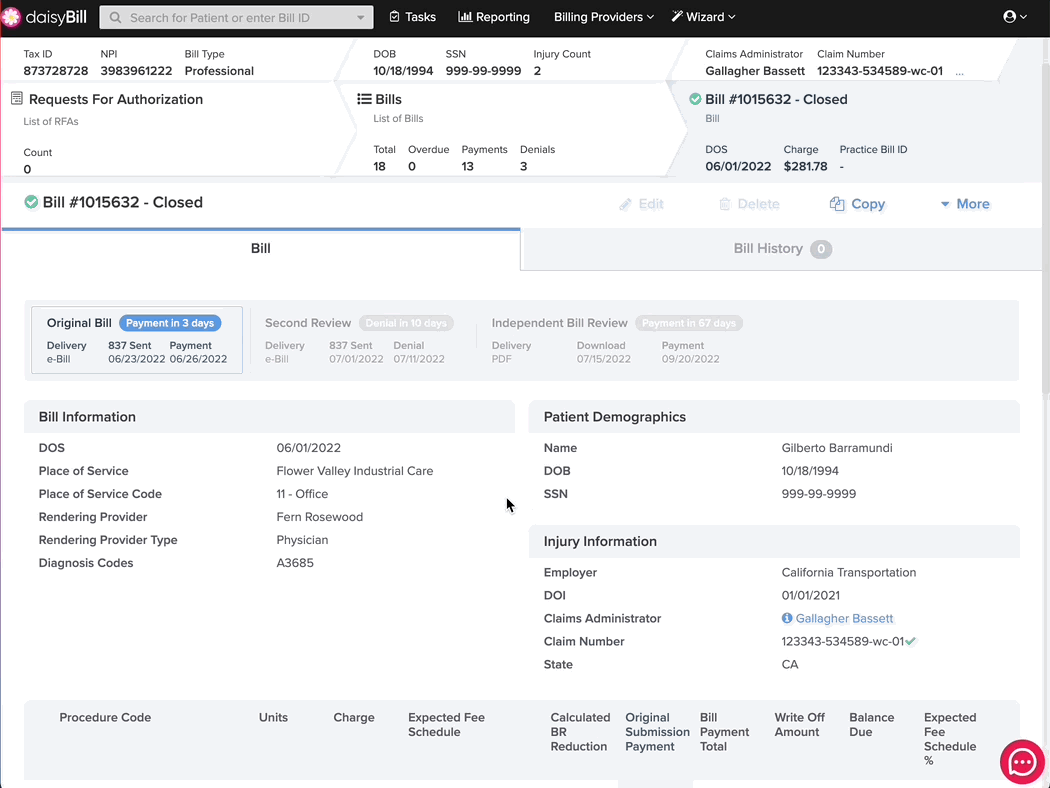This screenshot has height=788, width=1050.
Task: Open the Reporting page
Action: [x=494, y=17]
